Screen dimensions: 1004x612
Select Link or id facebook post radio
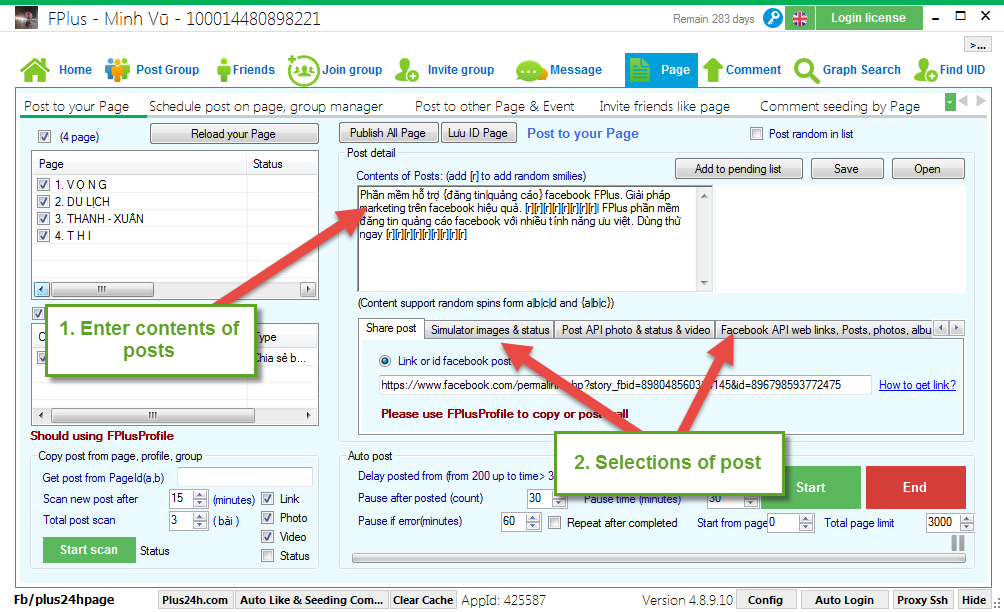point(385,361)
